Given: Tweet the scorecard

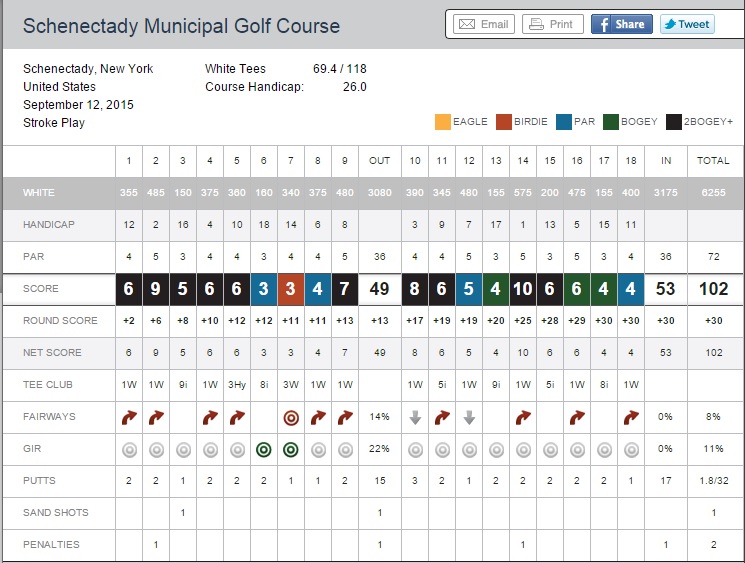Looking at the screenshot, I should (687, 24).
